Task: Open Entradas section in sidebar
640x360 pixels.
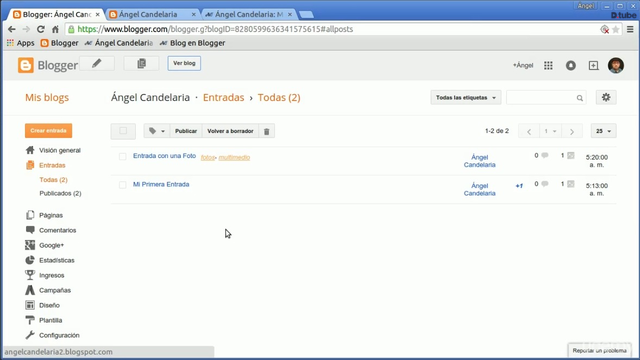Action: click(x=45, y=165)
